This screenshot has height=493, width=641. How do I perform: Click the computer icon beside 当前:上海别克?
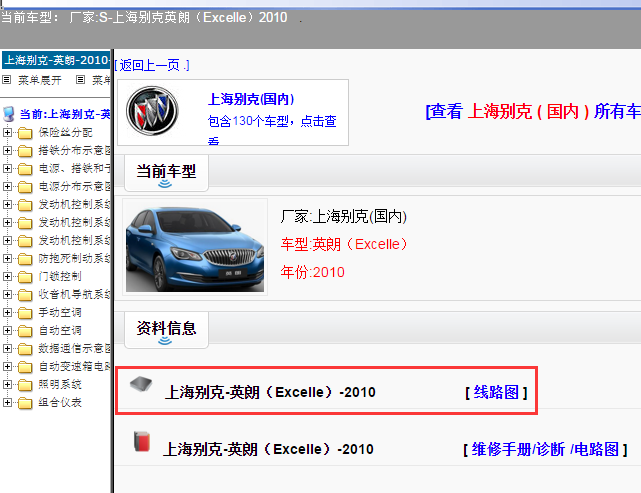click(8, 114)
